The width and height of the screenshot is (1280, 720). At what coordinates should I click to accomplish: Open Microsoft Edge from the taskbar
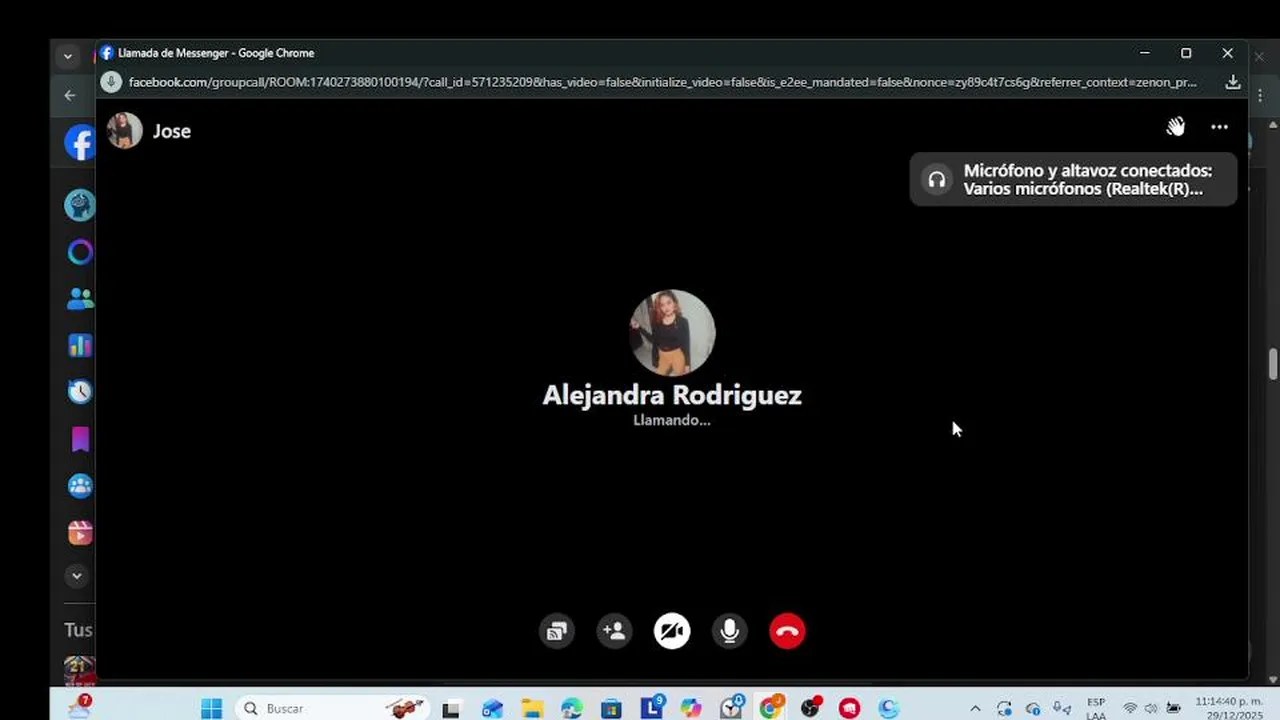pos(572,708)
